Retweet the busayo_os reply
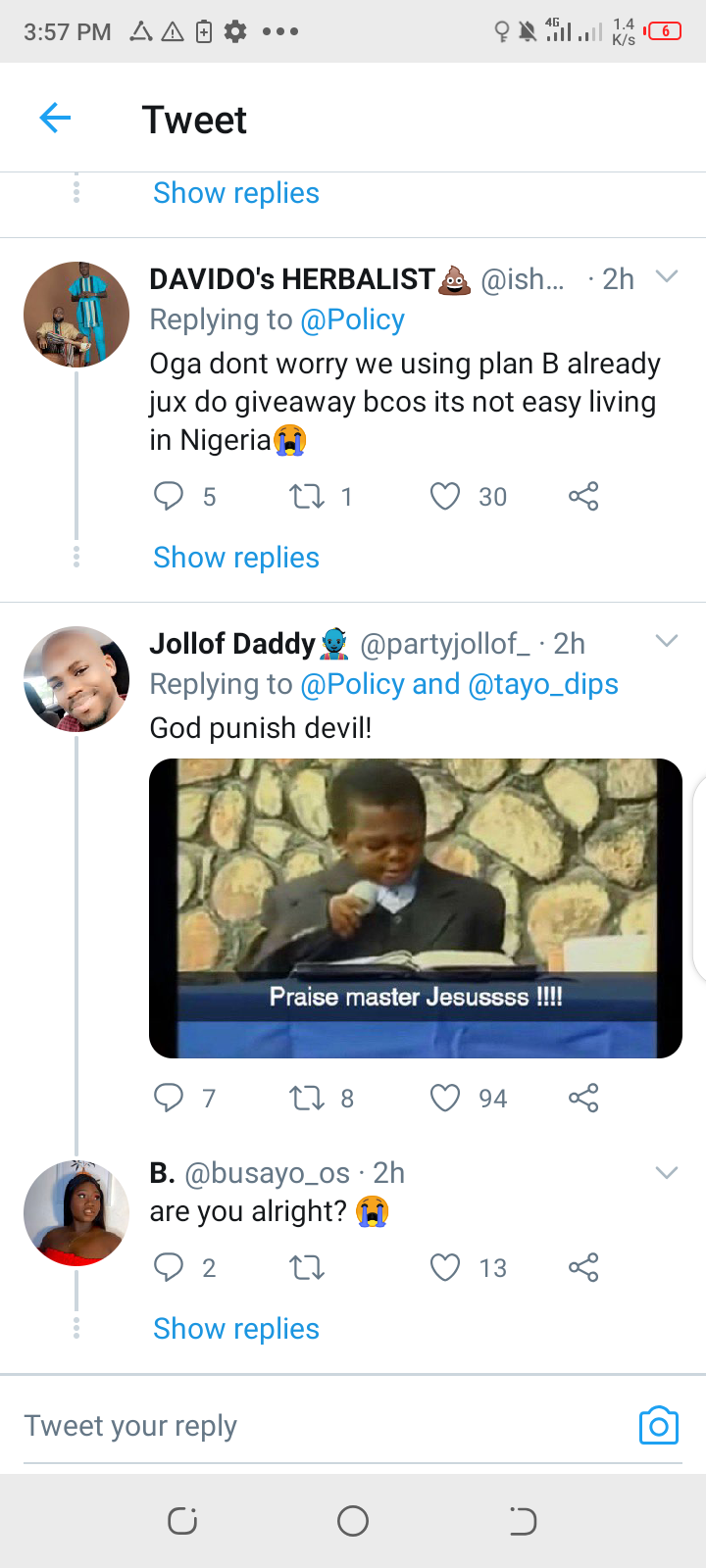This screenshot has width=706, height=1568. [307, 1268]
